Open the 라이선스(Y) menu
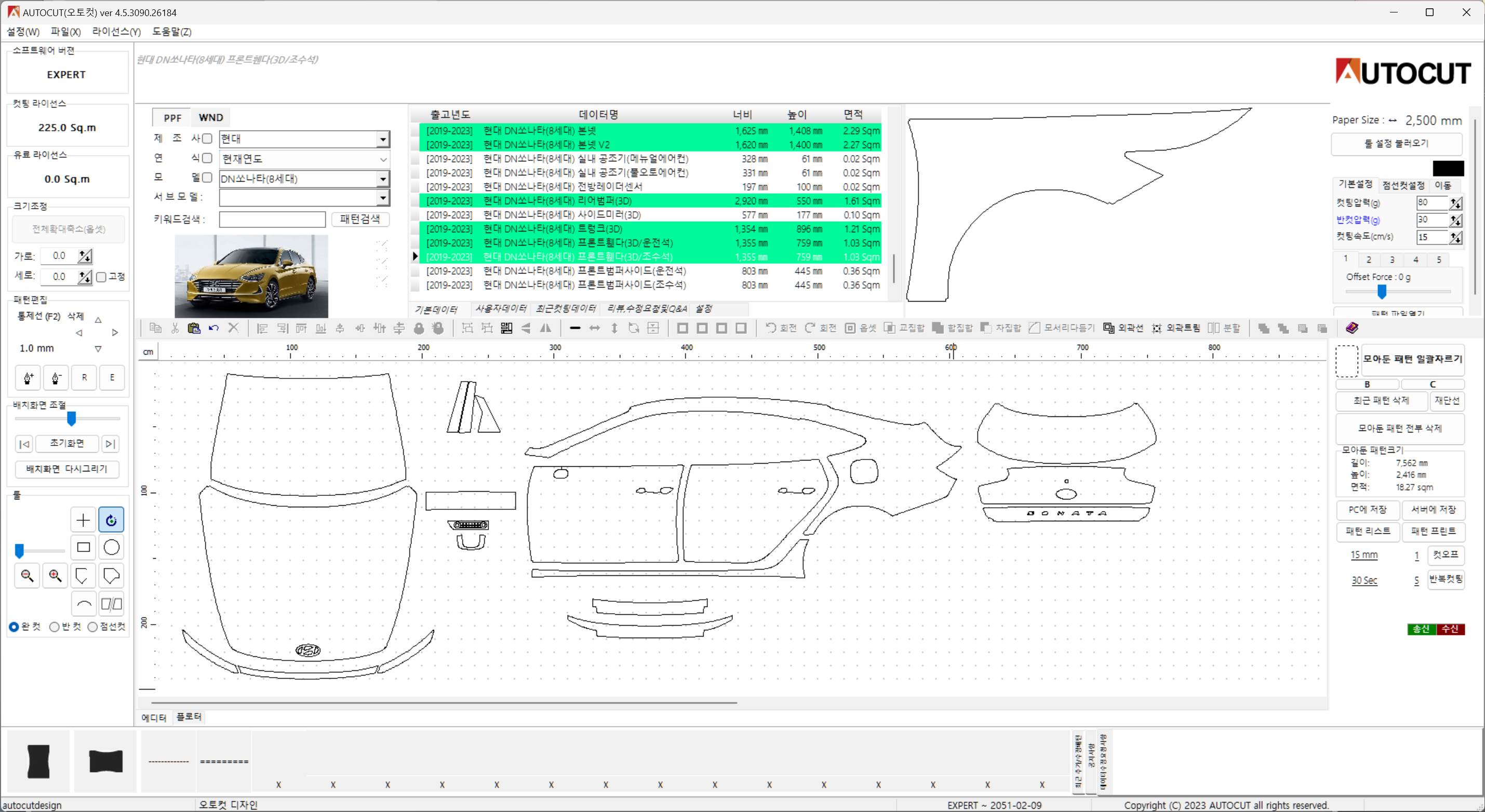Screen dimensions: 1485x812 point(116,32)
